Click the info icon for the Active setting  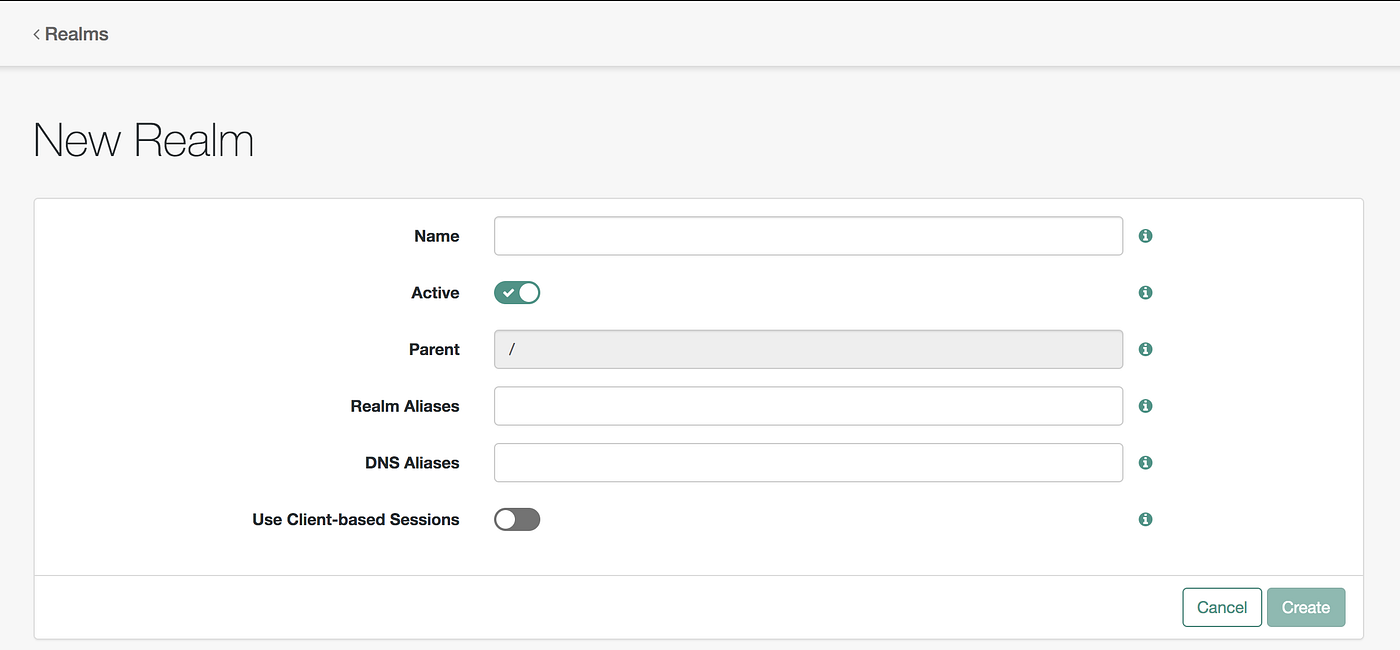tap(1146, 293)
